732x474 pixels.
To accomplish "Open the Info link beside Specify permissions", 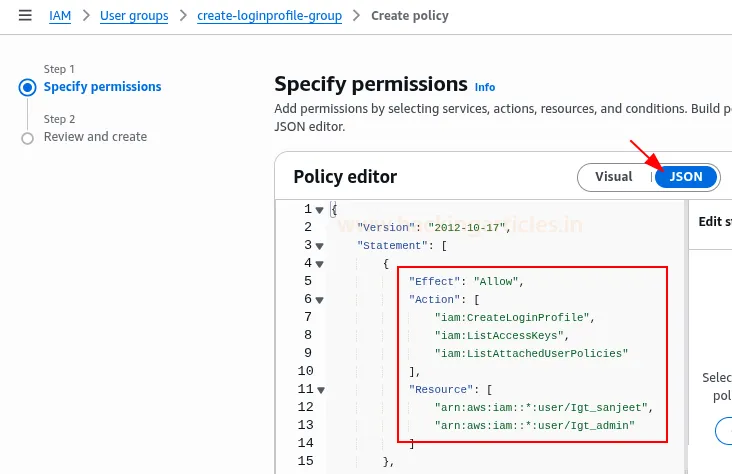I will (x=485, y=87).
